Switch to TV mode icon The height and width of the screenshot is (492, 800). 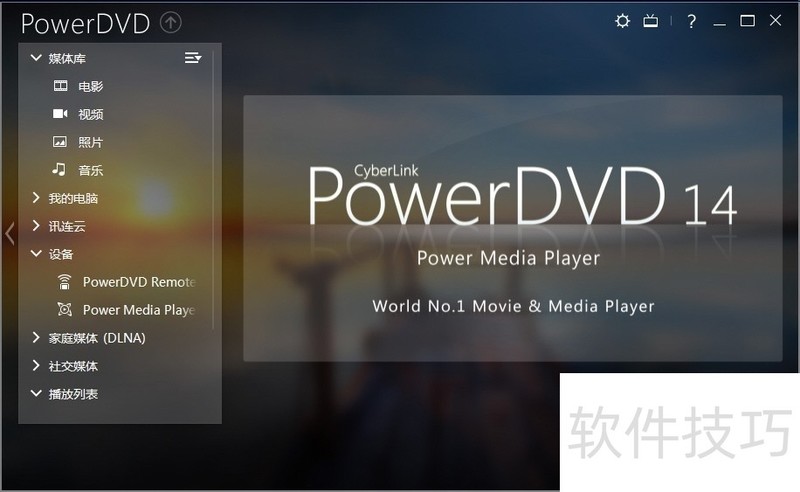(651, 21)
